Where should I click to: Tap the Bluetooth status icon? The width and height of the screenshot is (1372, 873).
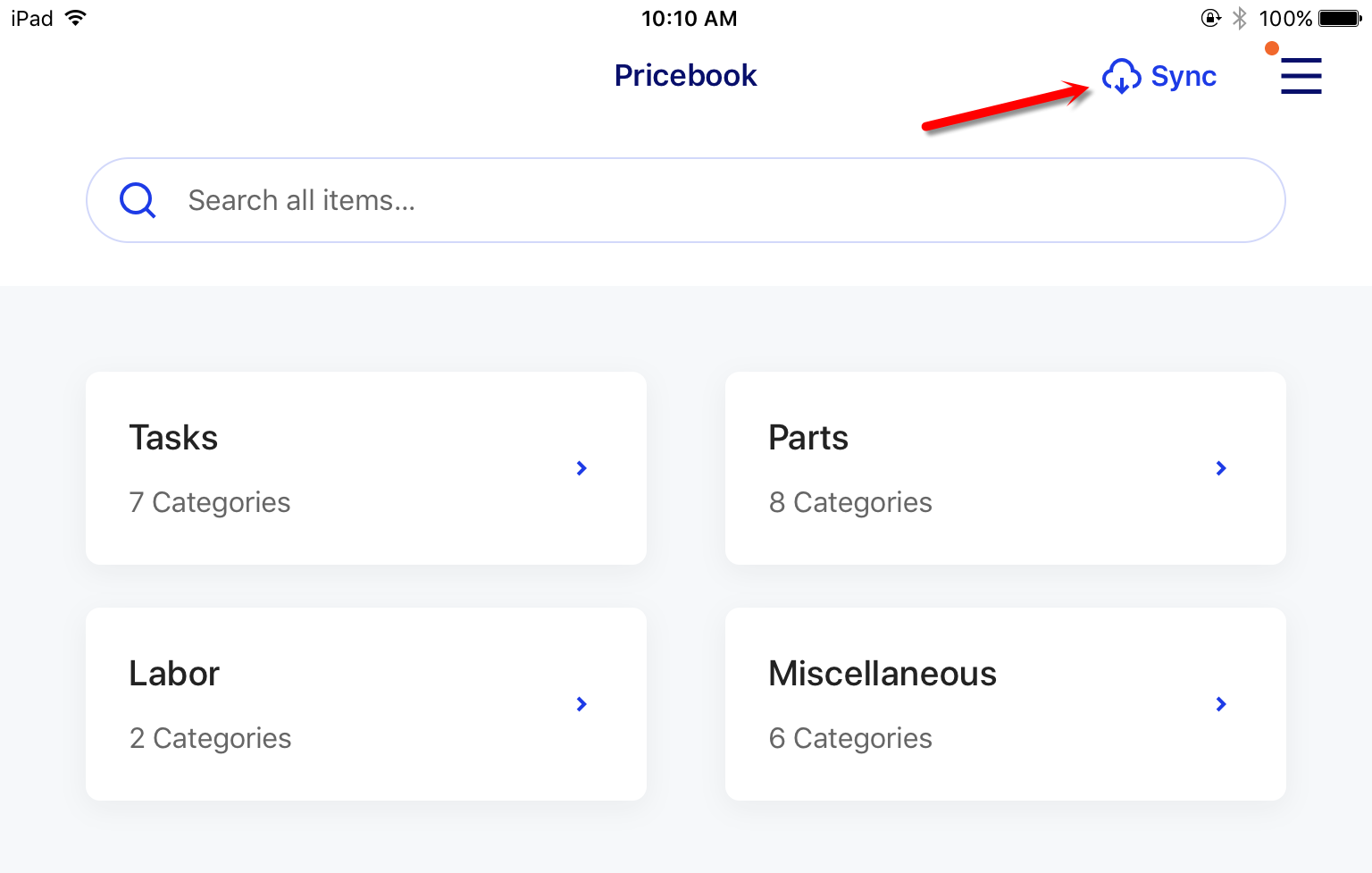coord(1240,18)
